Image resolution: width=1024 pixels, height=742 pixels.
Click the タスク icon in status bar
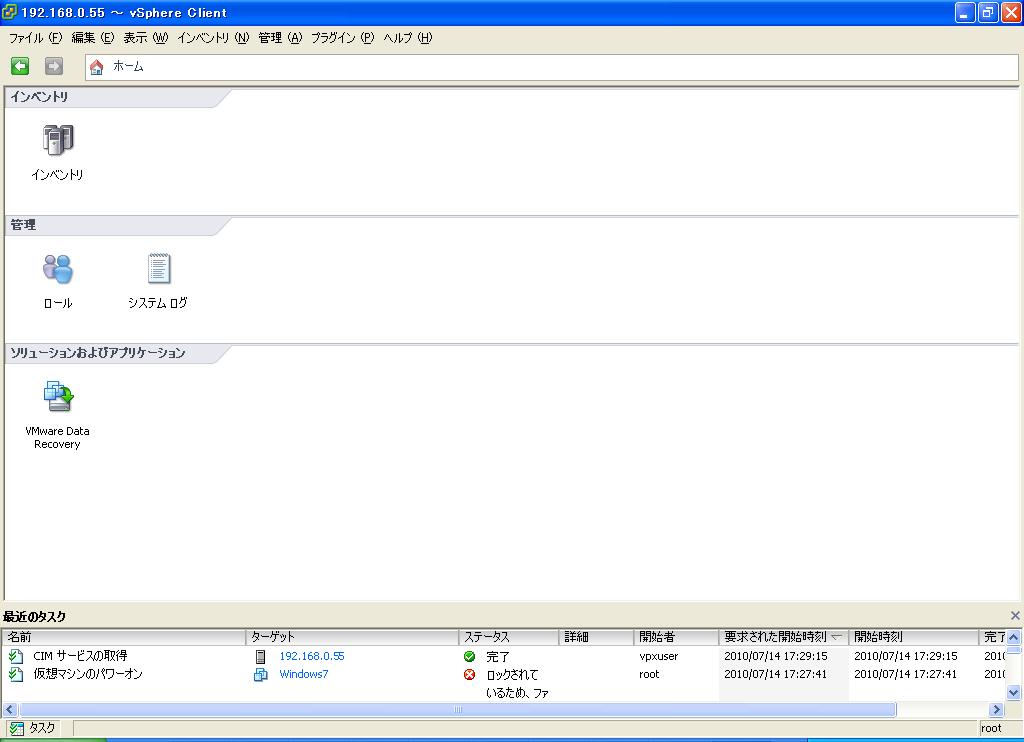point(16,728)
